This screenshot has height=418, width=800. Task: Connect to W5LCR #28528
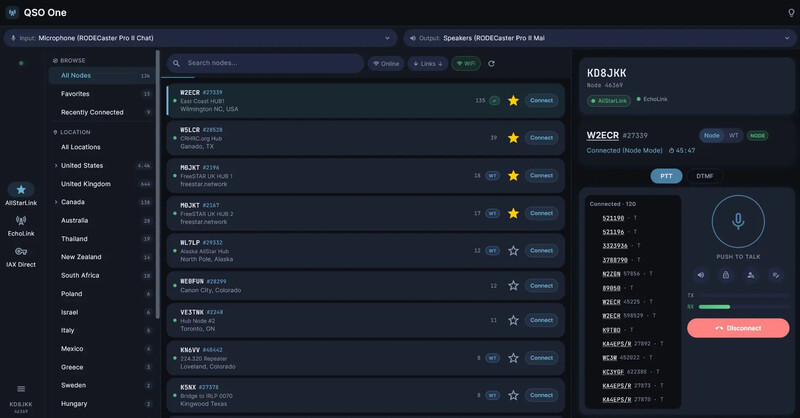click(541, 138)
